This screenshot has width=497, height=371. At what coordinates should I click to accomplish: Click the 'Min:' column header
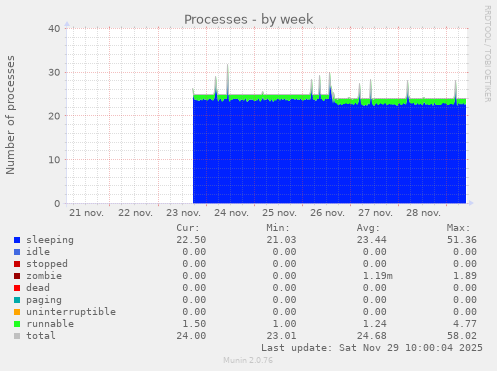278,228
